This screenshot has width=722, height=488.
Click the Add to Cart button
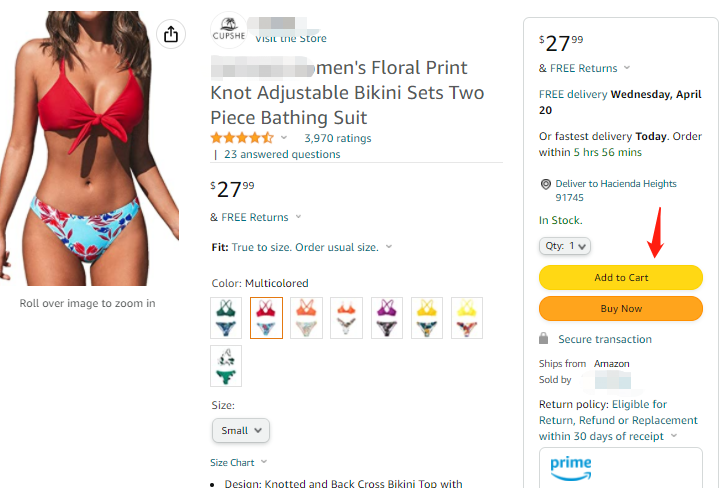[x=621, y=278]
